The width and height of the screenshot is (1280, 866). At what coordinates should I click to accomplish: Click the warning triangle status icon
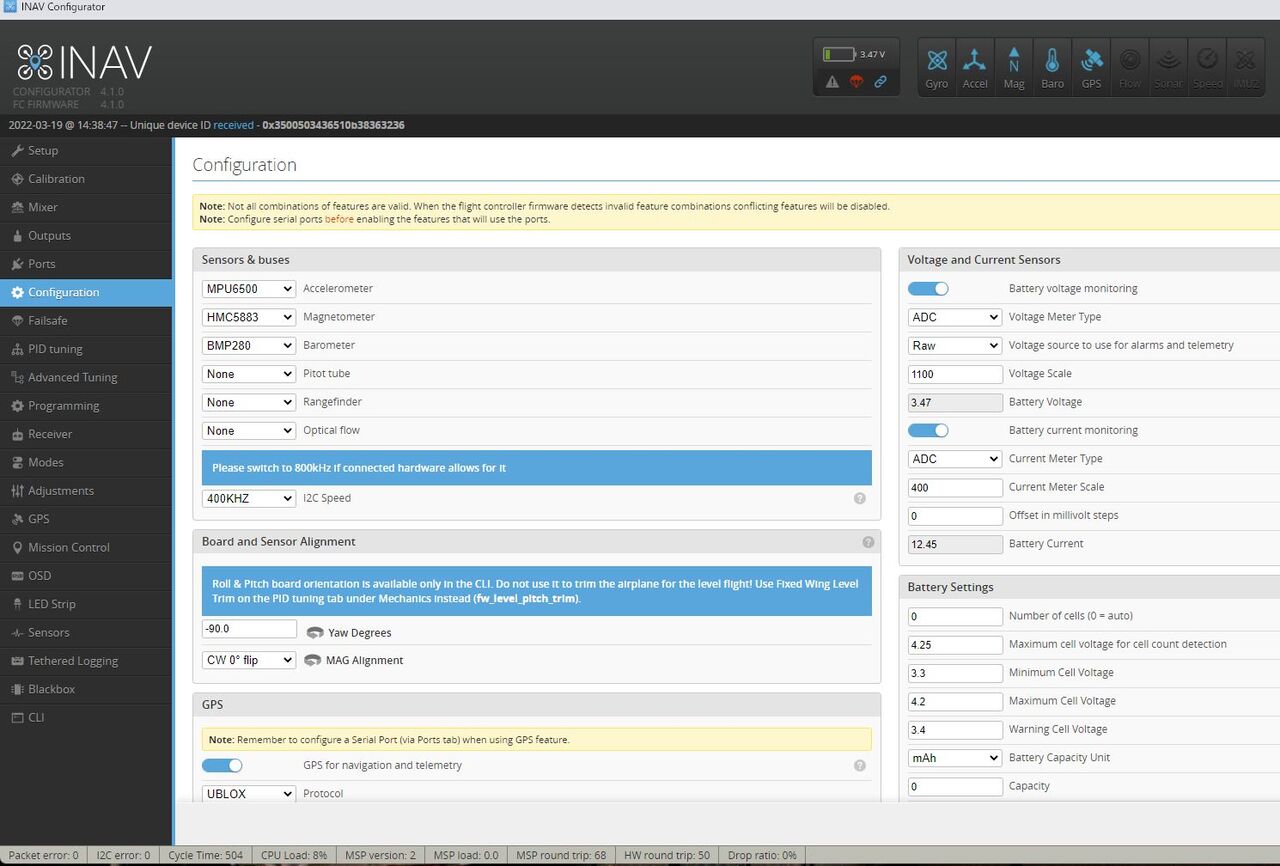(832, 82)
